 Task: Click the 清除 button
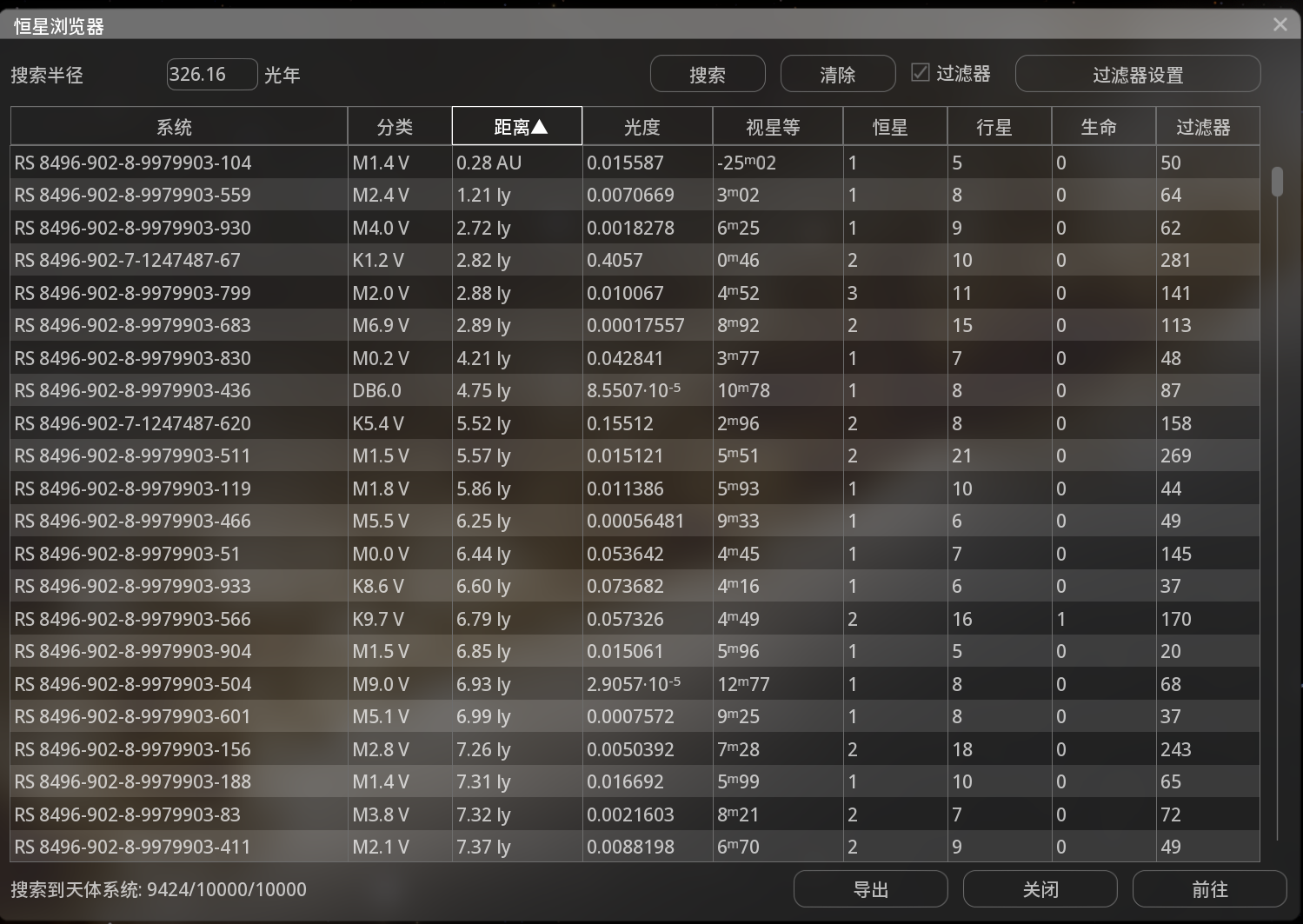click(838, 74)
